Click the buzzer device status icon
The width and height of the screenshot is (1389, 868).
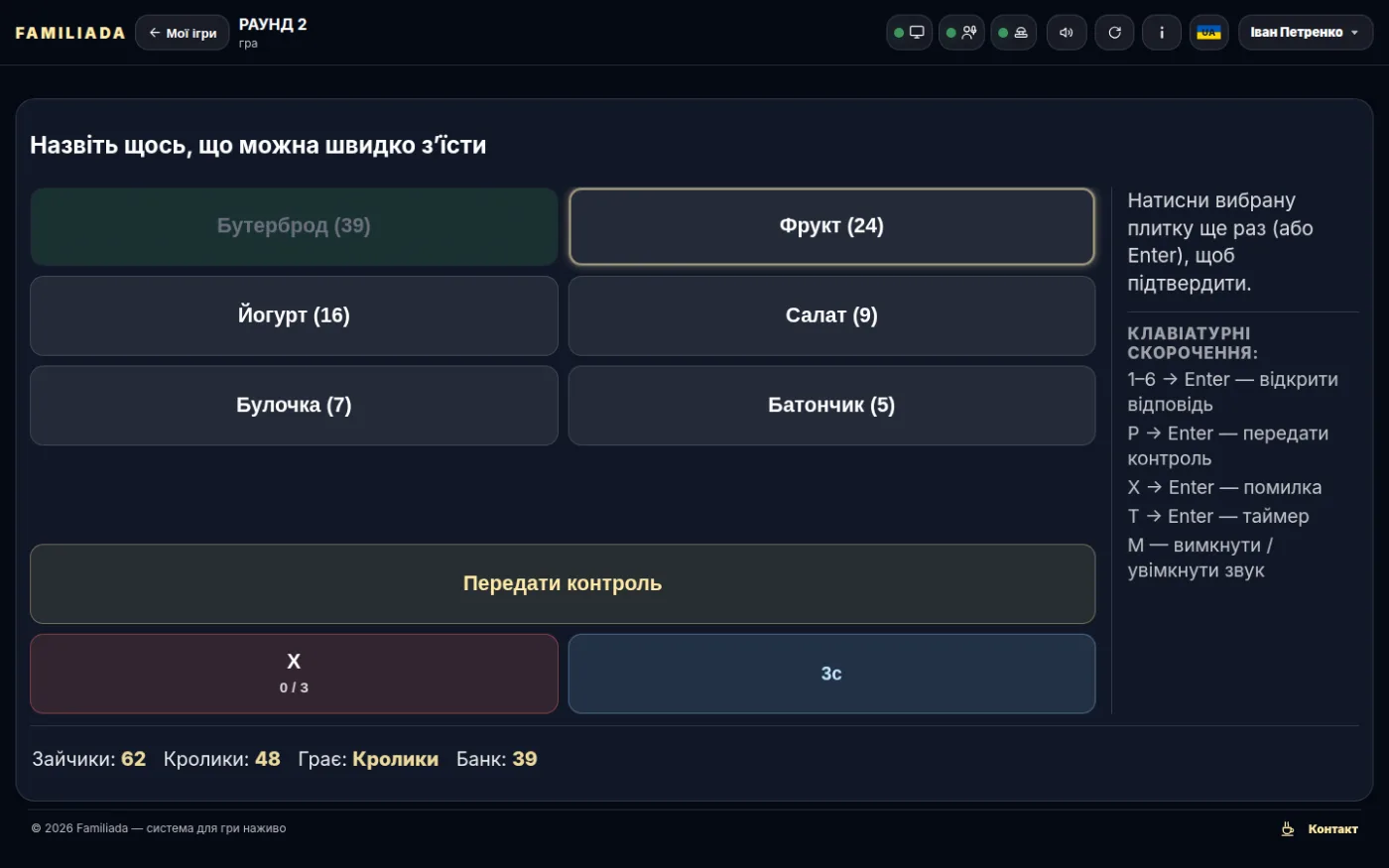(x=1013, y=33)
